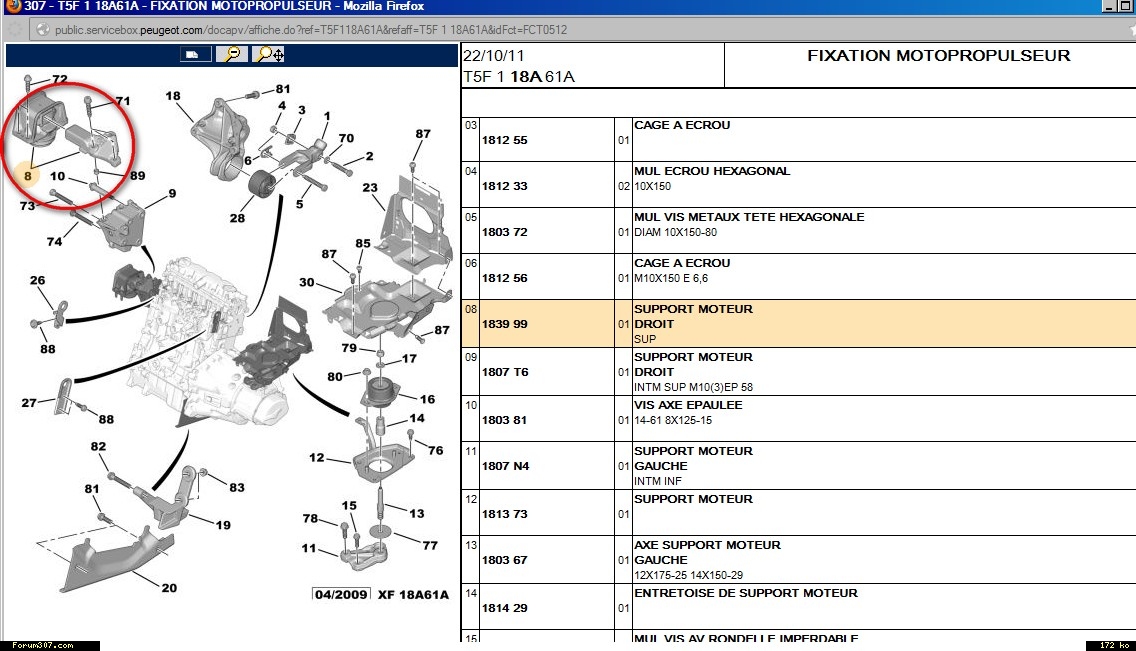The width and height of the screenshot is (1136, 651).
Task: Minimize the Firefox window
Action: point(1109,7)
